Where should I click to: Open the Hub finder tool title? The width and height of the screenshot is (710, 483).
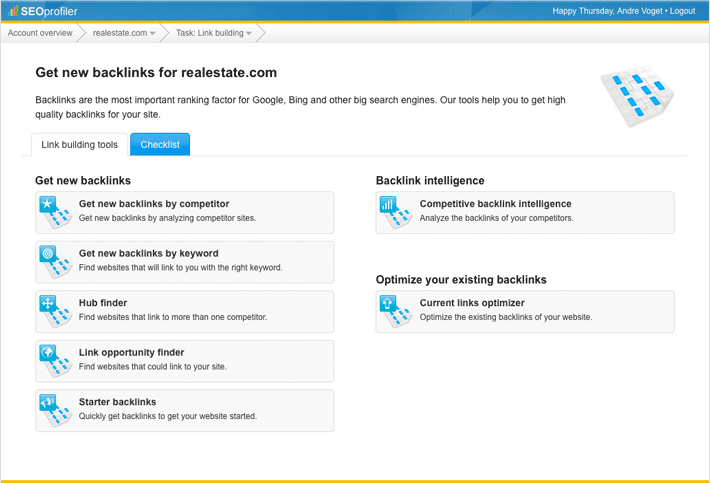point(103,303)
